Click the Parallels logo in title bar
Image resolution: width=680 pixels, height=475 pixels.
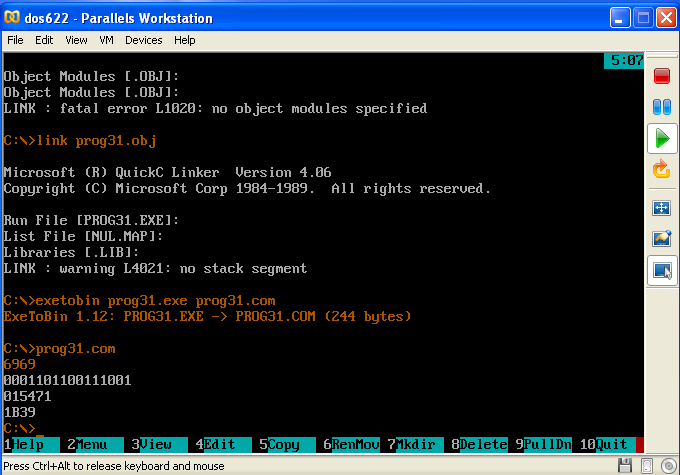[12, 17]
